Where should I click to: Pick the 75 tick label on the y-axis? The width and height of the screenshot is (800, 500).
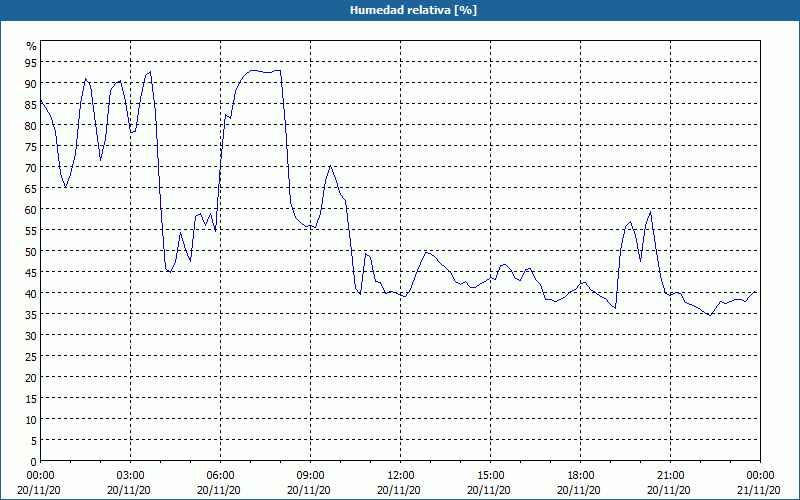coord(31,146)
